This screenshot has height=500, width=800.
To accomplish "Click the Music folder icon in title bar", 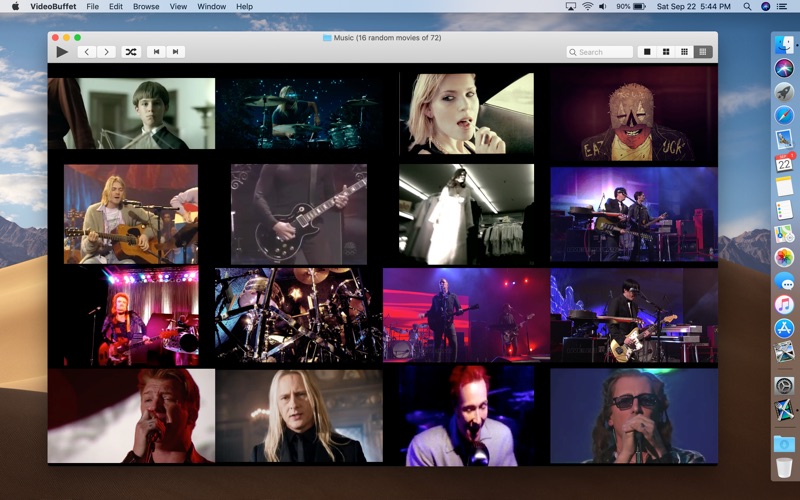I will pyautogui.click(x=327, y=38).
